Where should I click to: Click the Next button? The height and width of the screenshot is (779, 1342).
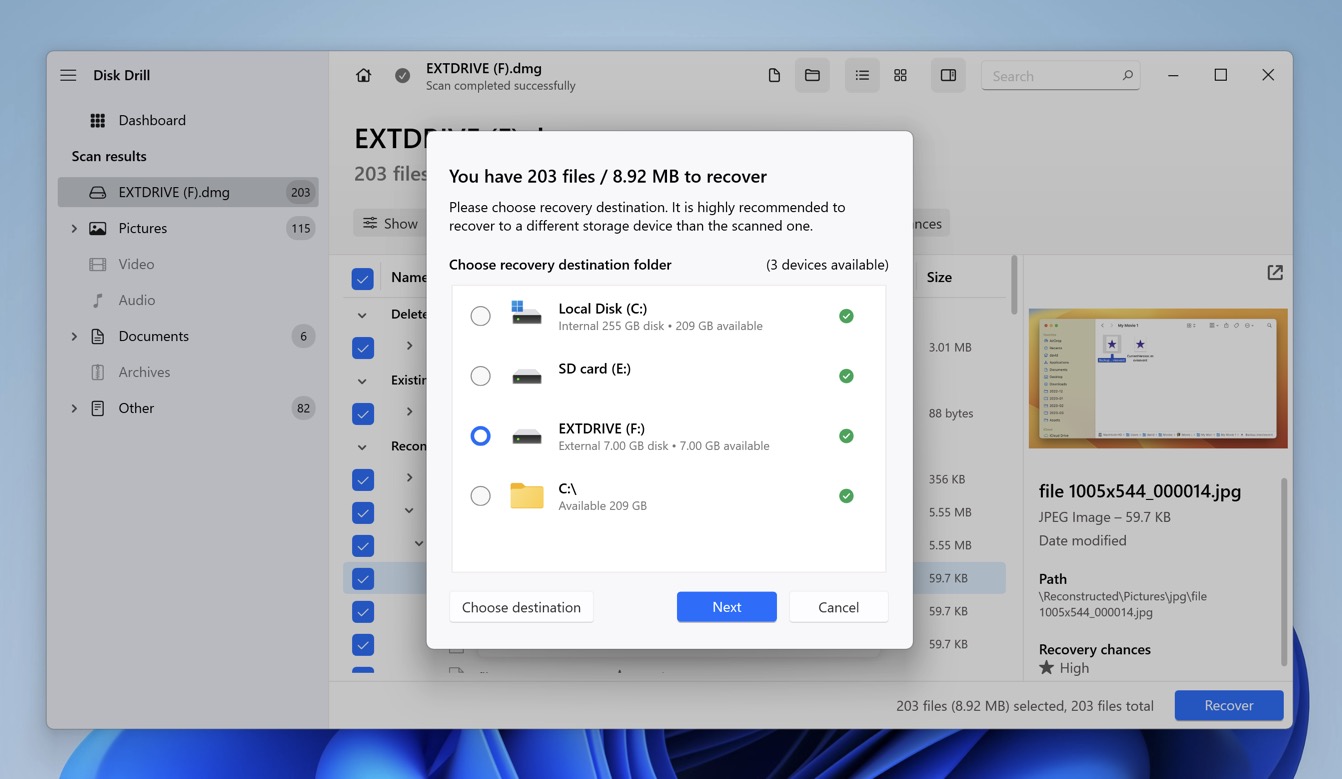(x=726, y=607)
